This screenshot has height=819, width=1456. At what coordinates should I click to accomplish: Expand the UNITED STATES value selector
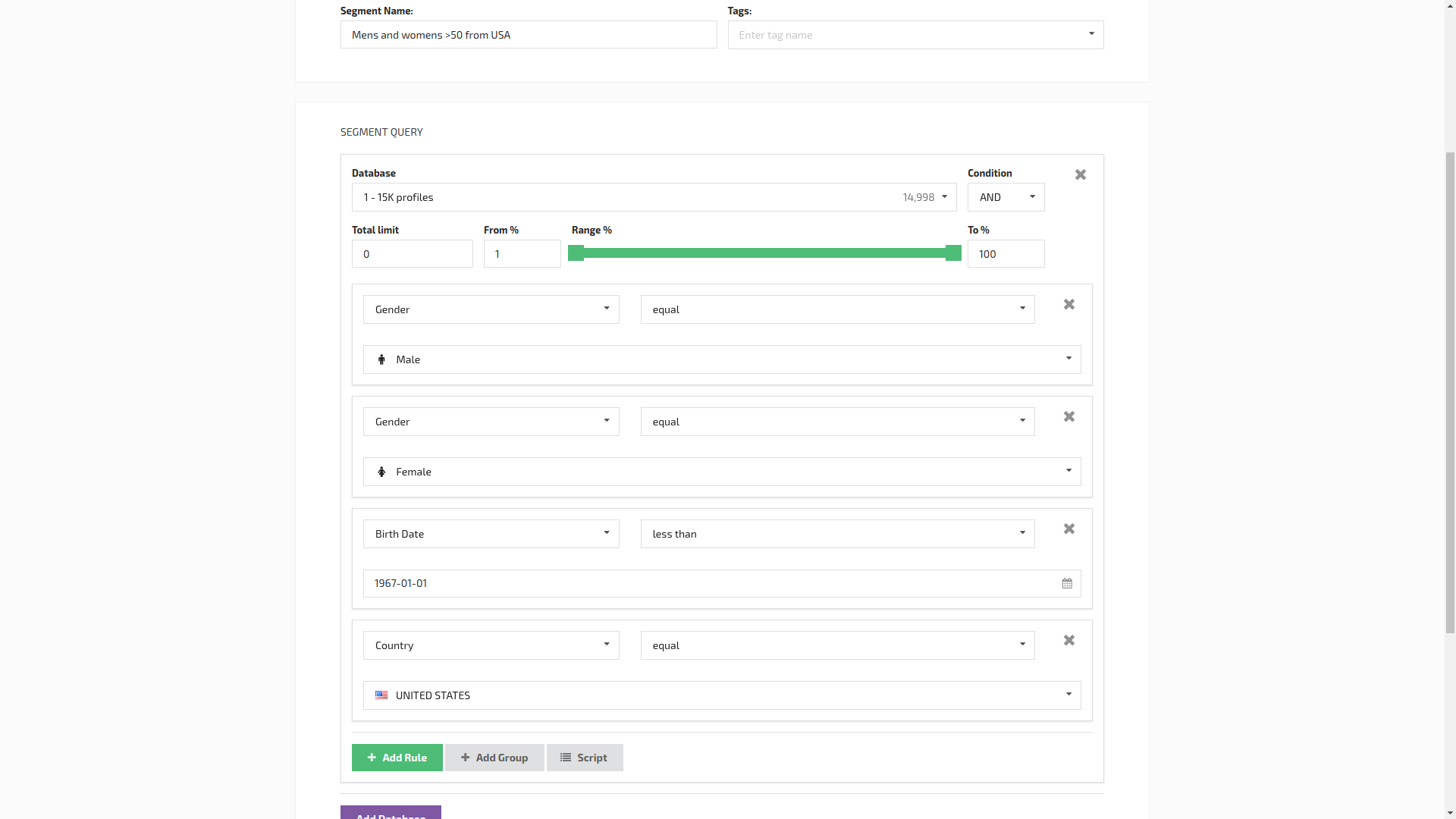1068,694
